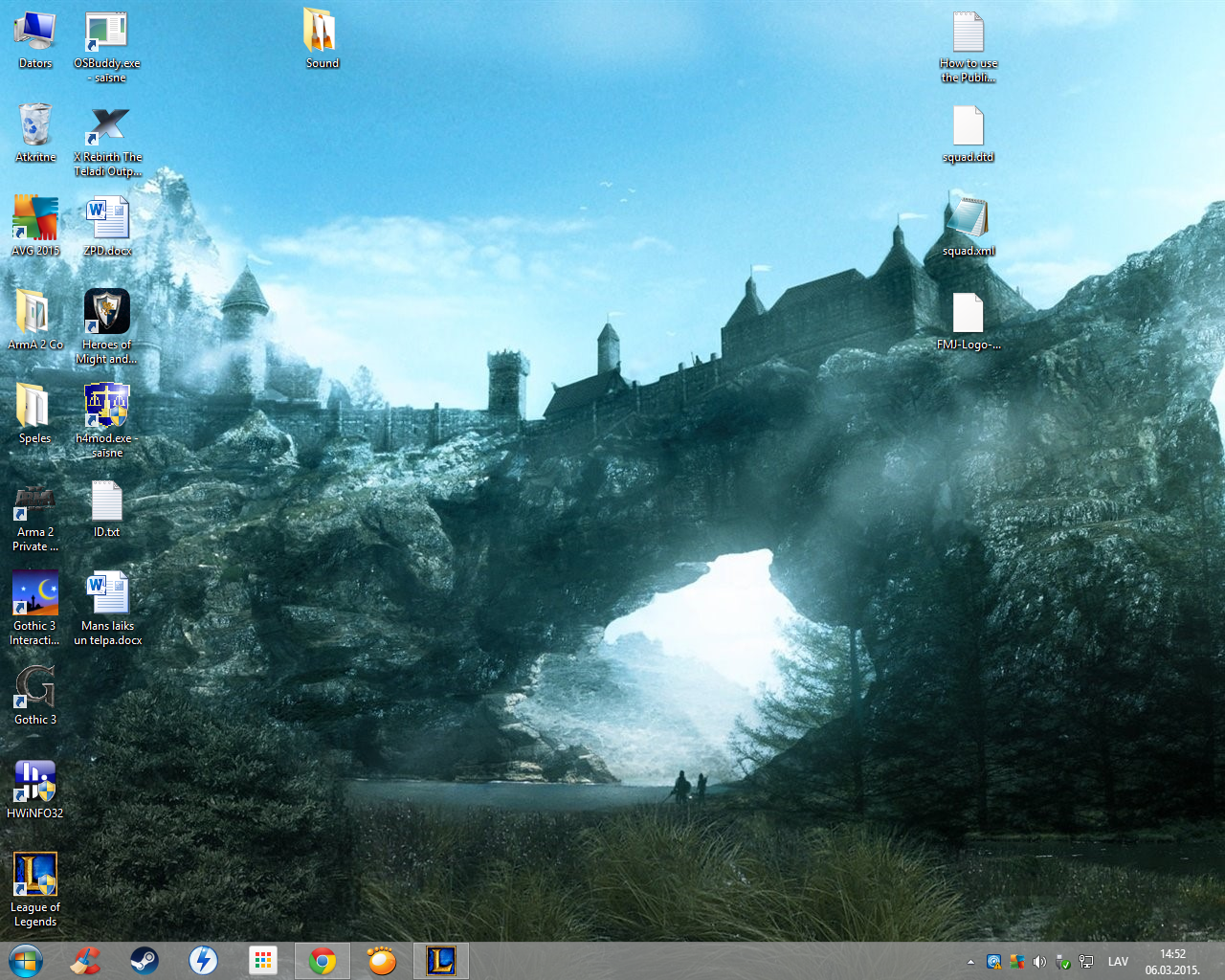The height and width of the screenshot is (980, 1225).
Task: Click Safely Remove Hardware tray icon
Action: 1063,962
